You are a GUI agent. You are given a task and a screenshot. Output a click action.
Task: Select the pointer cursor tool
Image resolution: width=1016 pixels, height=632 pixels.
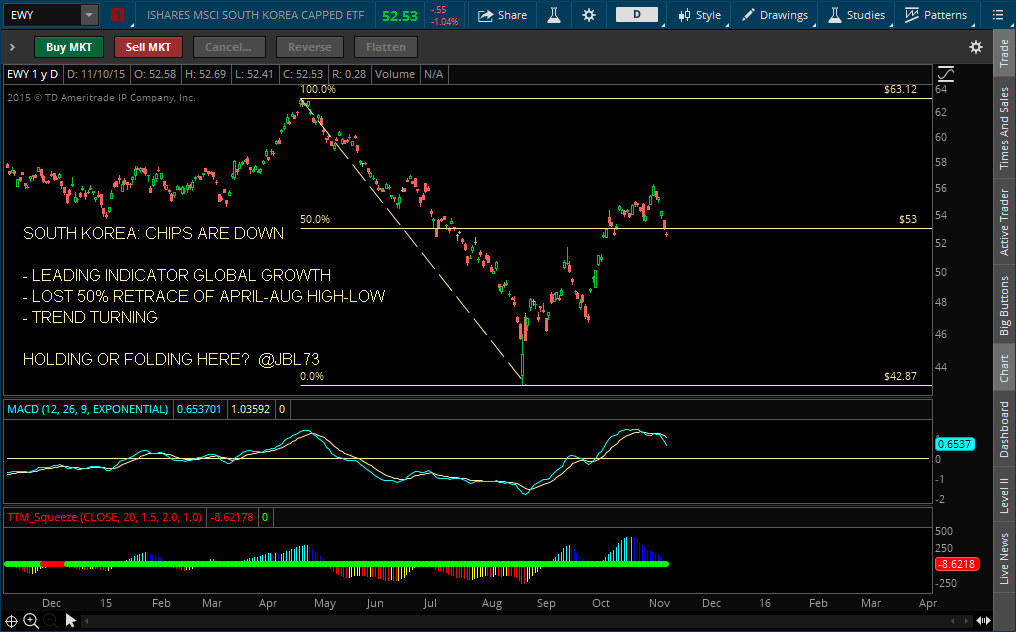click(71, 621)
